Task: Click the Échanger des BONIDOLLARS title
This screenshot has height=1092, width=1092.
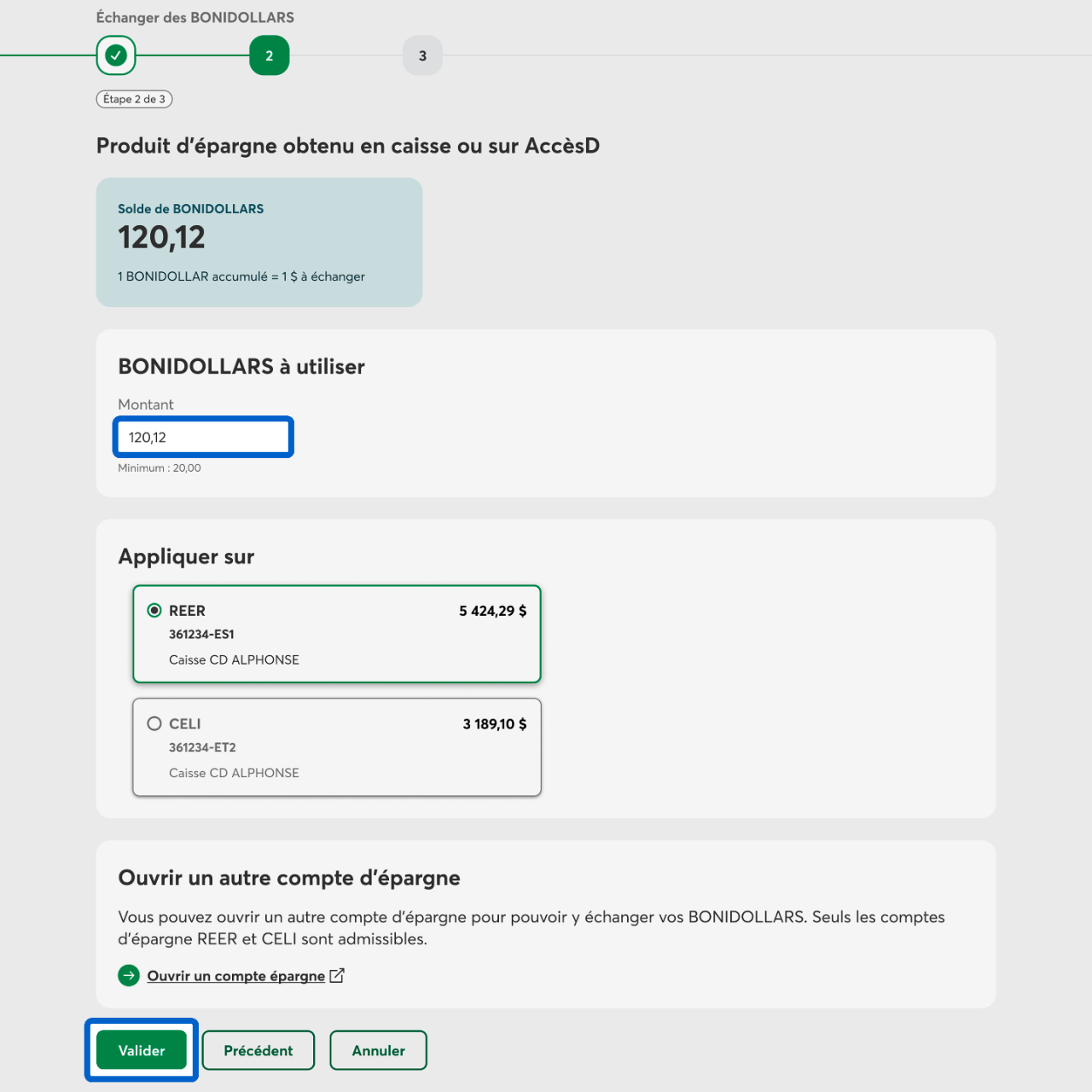Action: pyautogui.click(x=195, y=17)
